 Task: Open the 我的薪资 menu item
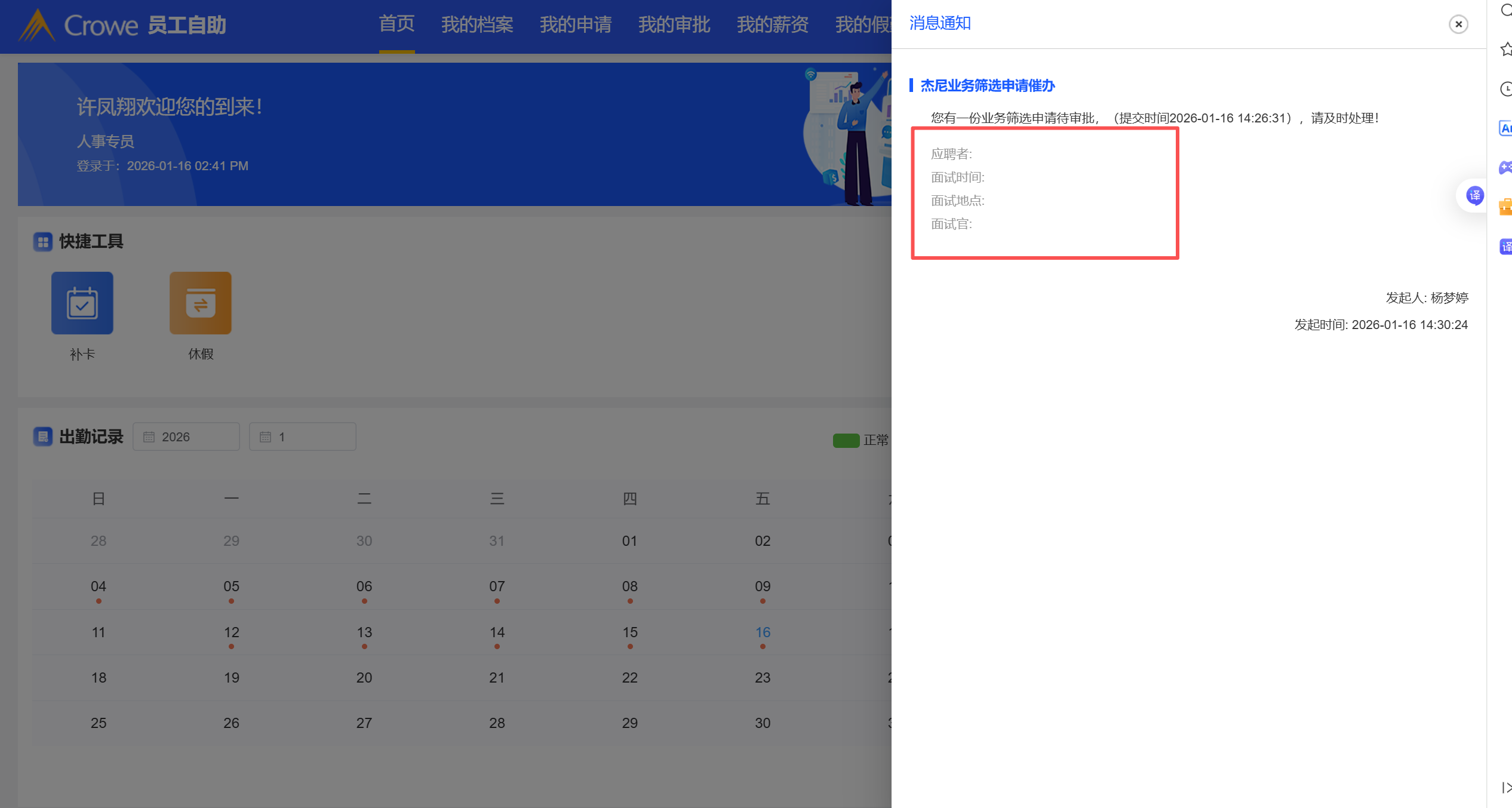coord(772,24)
